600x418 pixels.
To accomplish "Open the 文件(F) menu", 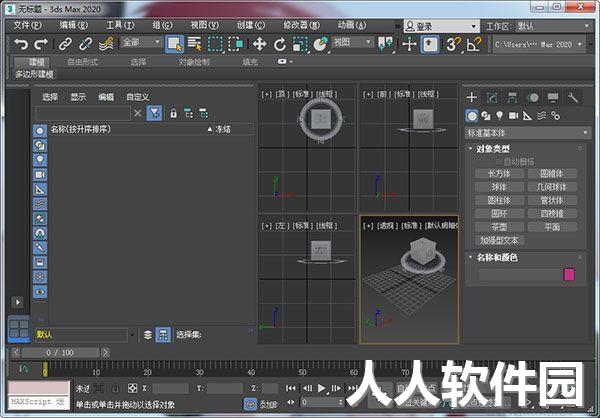I will coord(28,25).
